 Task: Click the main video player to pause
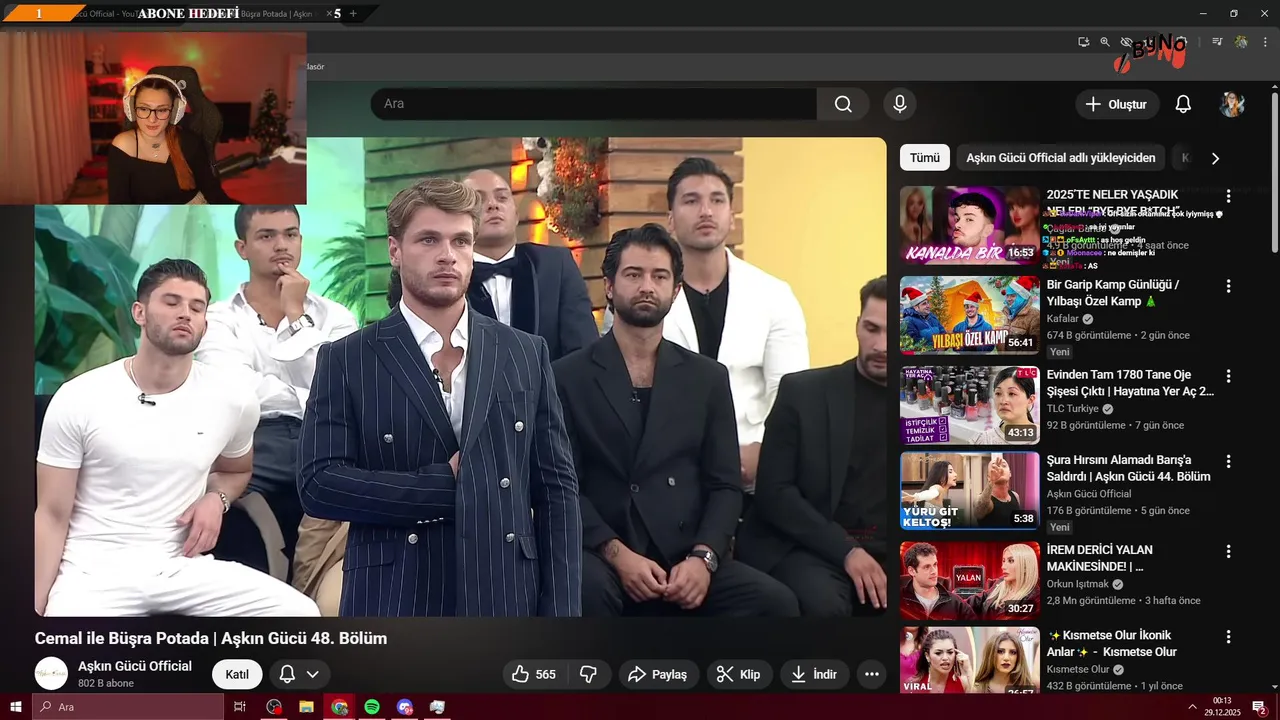(x=460, y=377)
